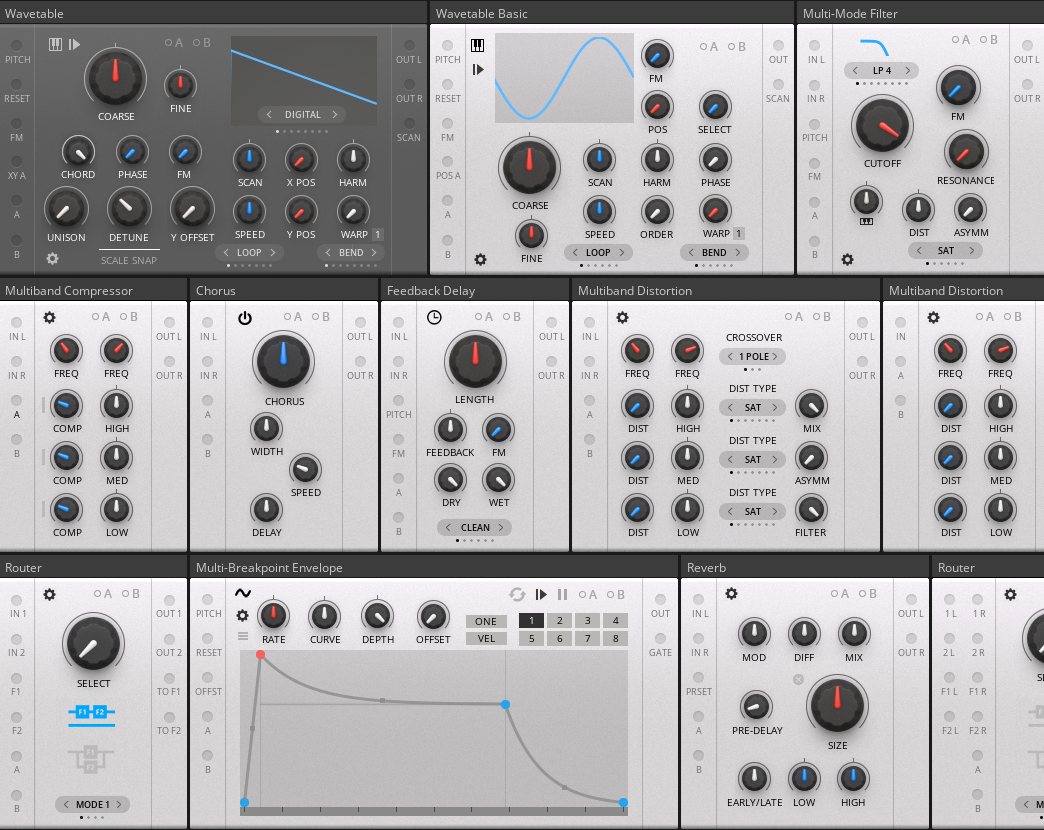This screenshot has height=830, width=1044.
Task: Click the right arrow of the DIGITAL selector
Action: [x=338, y=115]
